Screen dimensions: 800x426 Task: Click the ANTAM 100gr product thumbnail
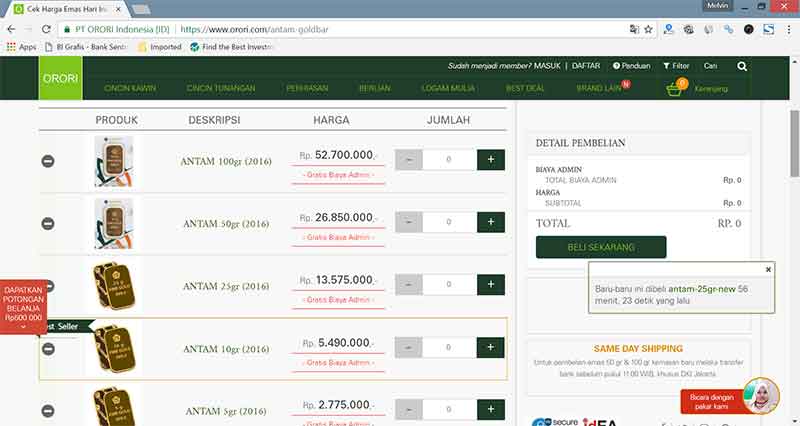tap(114, 161)
